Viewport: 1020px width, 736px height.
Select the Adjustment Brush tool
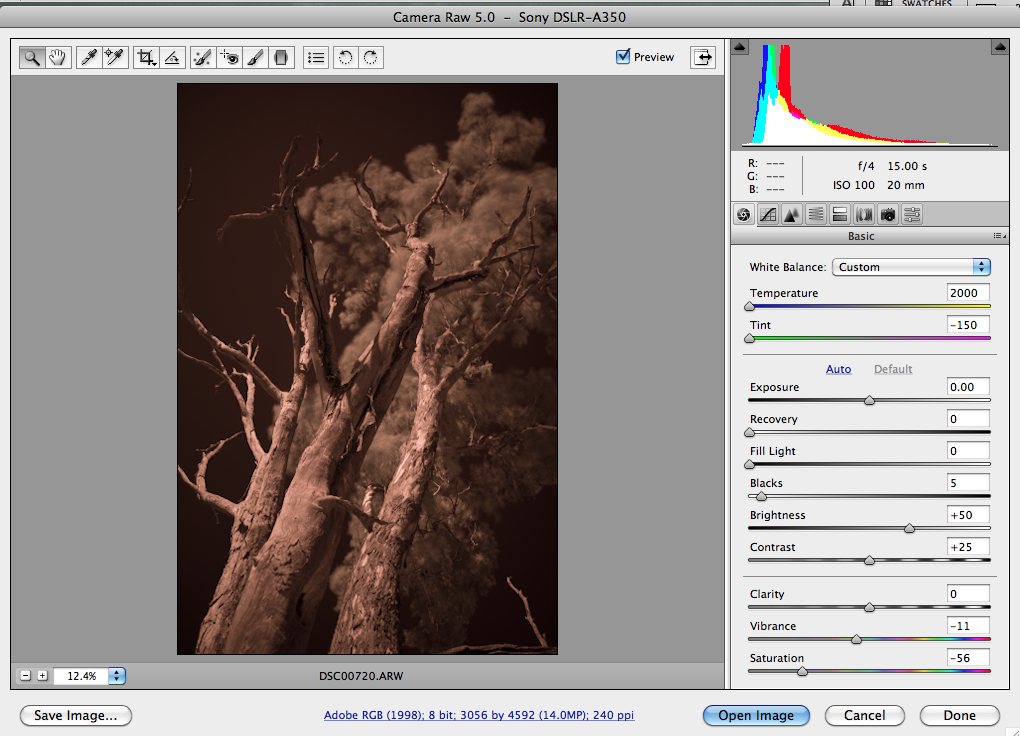(255, 57)
